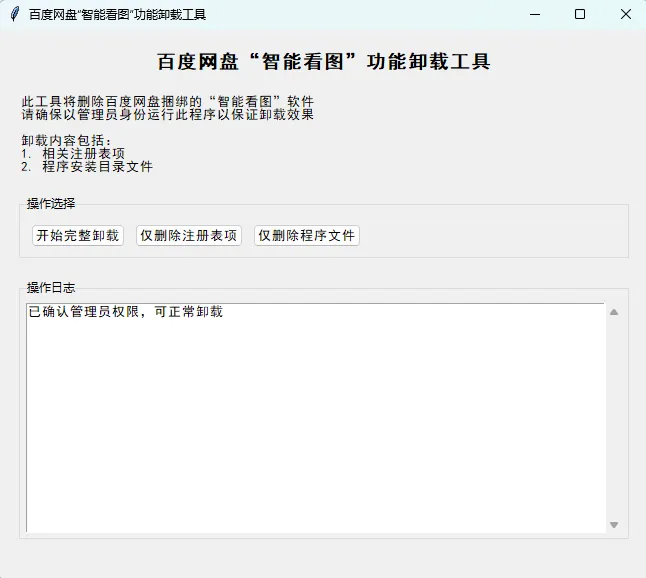Minimize the uninstaller window
646x578 pixels.
pos(535,14)
